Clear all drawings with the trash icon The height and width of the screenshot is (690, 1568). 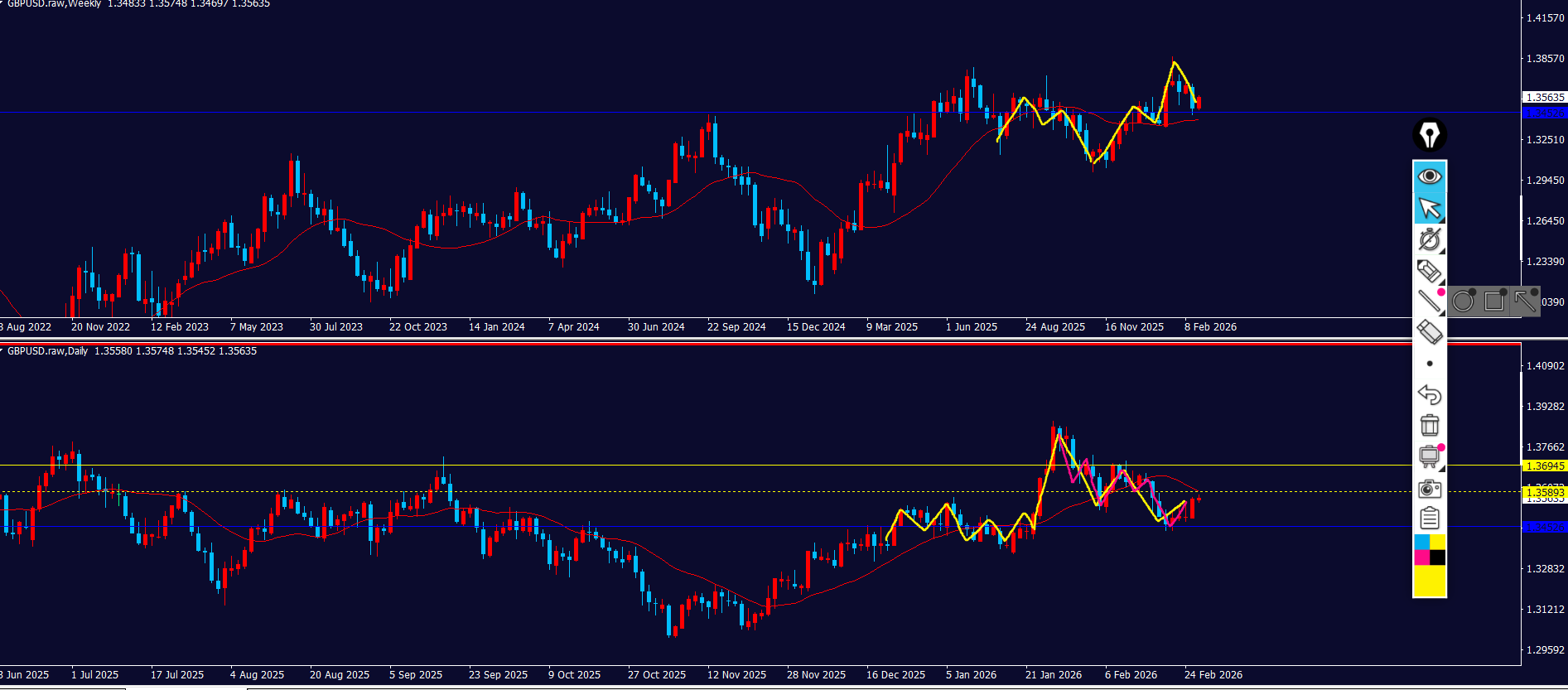pyautogui.click(x=1430, y=425)
